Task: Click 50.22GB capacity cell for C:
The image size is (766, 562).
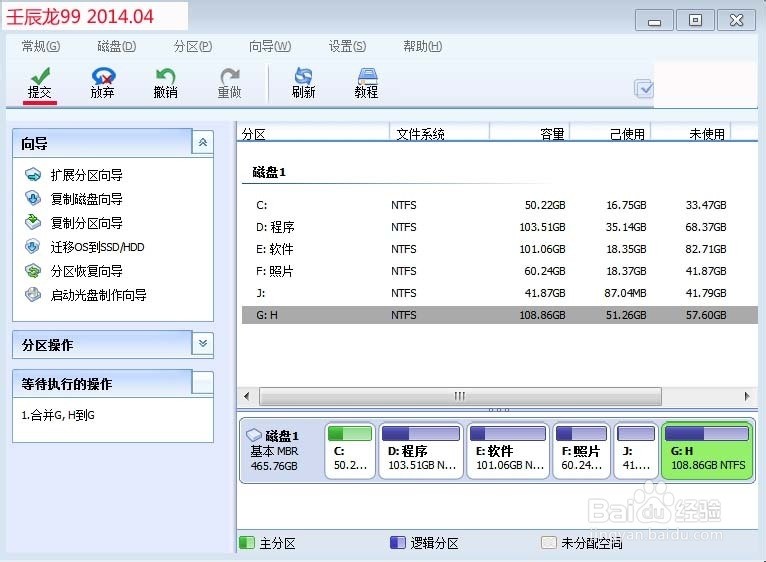Action: point(545,205)
